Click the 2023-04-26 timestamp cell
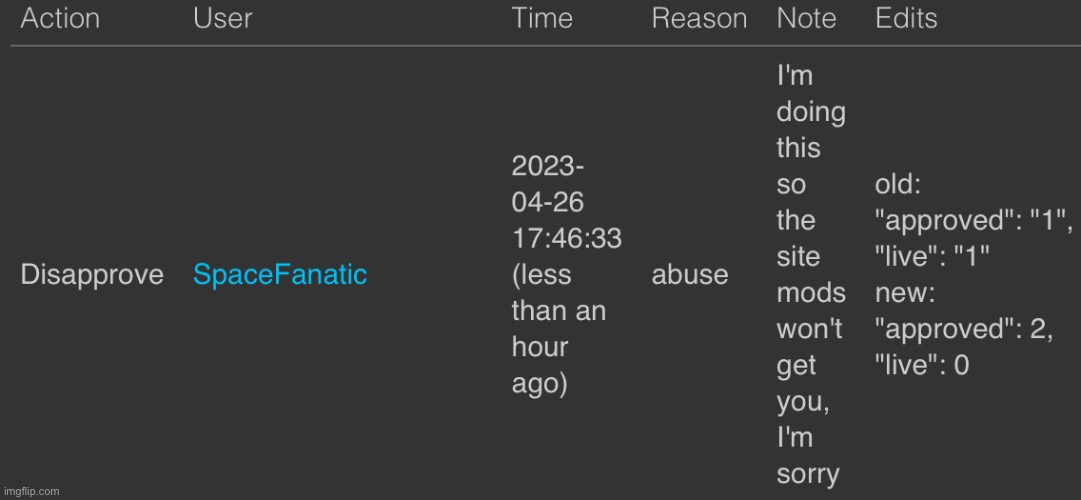The width and height of the screenshot is (1081, 500). (567, 274)
